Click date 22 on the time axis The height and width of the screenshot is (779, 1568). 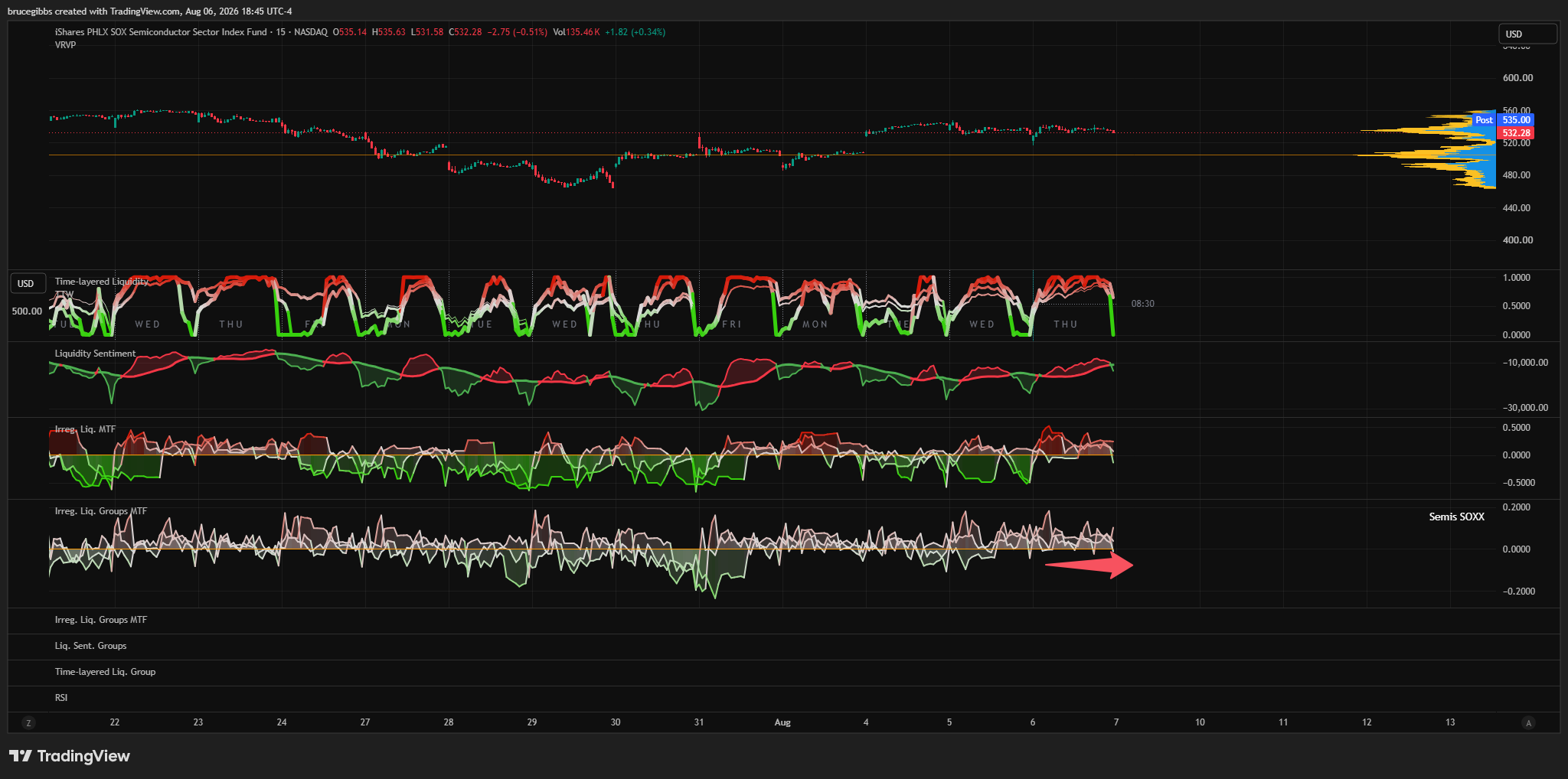[115, 722]
